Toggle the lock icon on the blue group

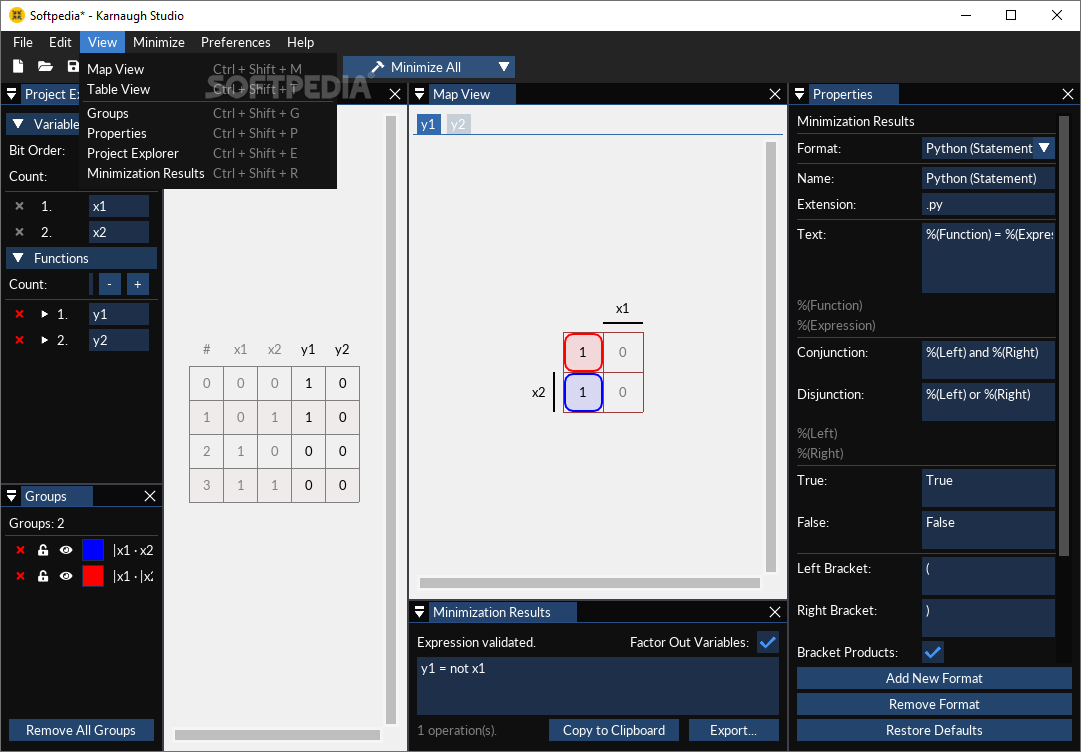coord(43,550)
